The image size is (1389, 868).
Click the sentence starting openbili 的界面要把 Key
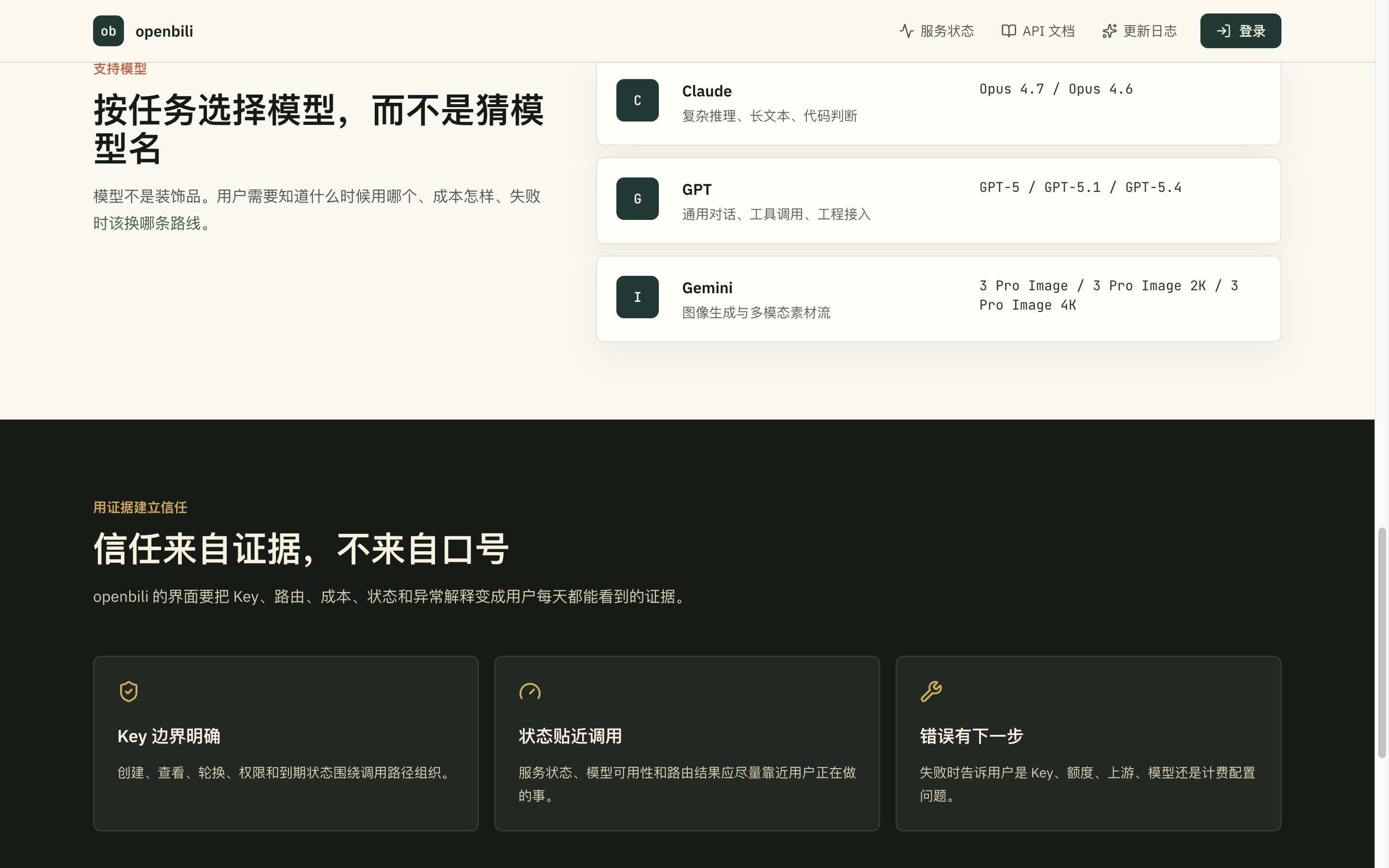pyautogui.click(x=391, y=597)
